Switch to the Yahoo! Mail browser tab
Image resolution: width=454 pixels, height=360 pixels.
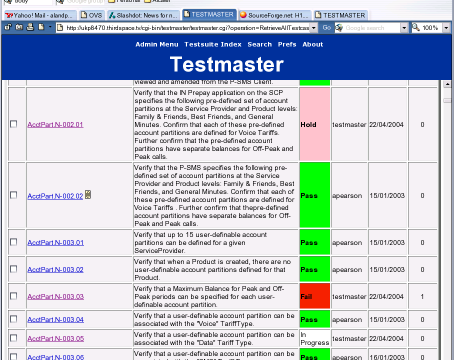pos(40,15)
